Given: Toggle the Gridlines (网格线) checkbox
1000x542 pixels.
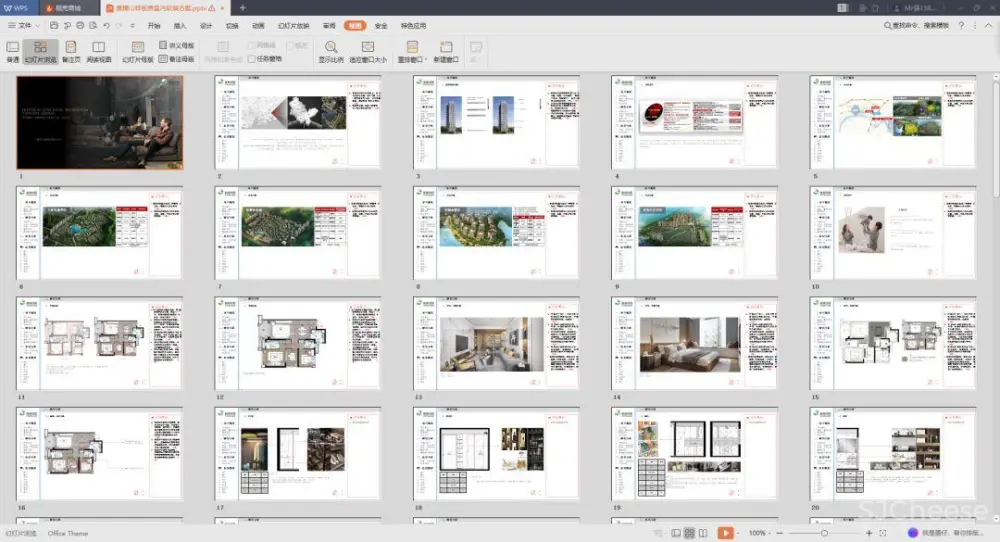Looking at the screenshot, I should 252,46.
